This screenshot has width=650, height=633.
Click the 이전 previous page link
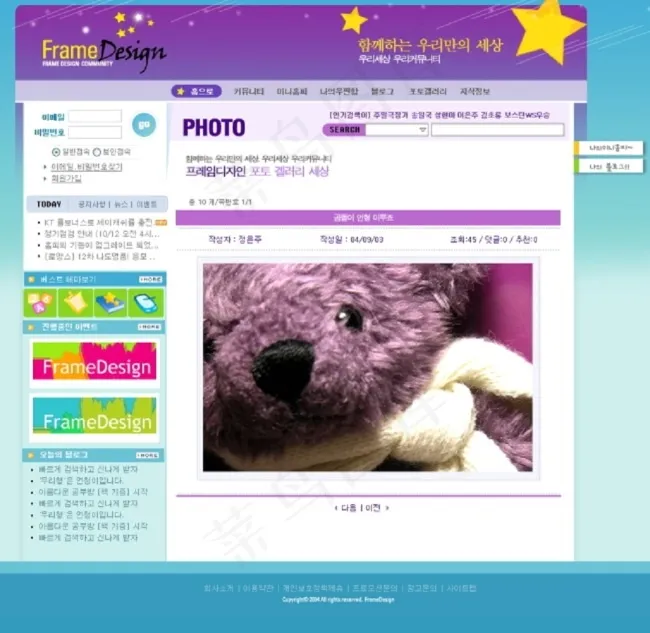[372, 508]
